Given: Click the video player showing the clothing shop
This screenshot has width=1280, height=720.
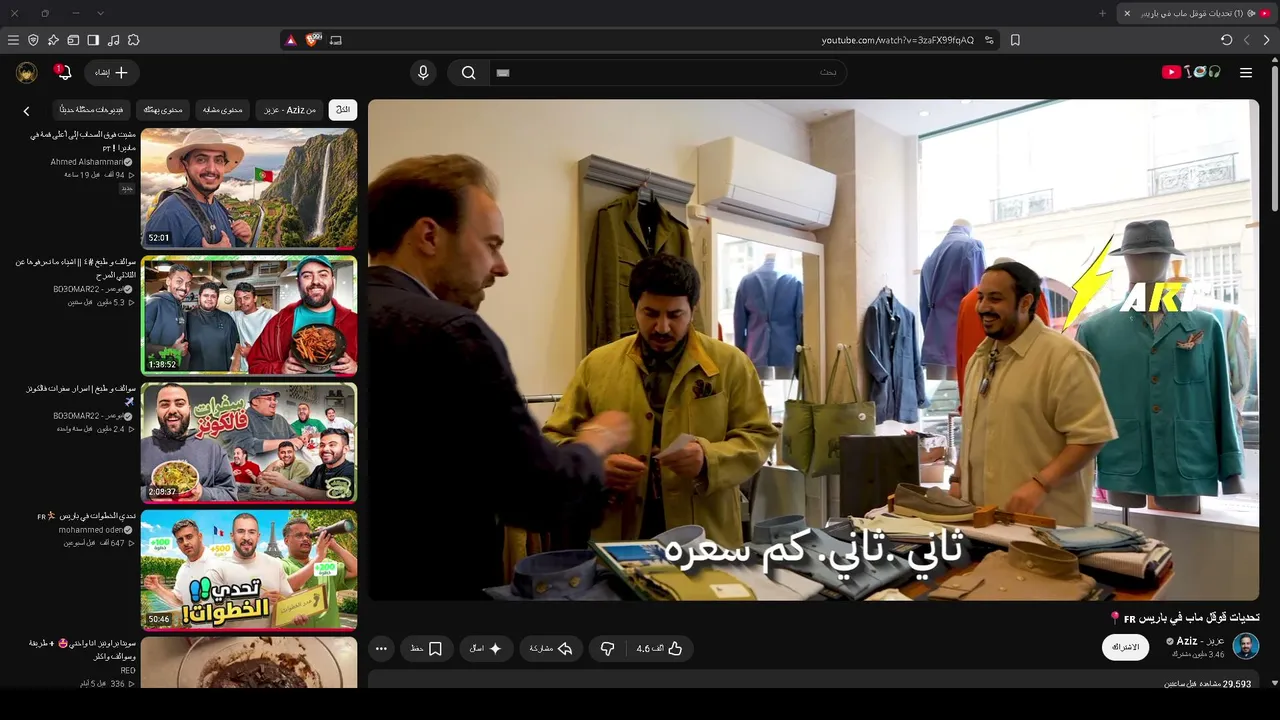Looking at the screenshot, I should click(x=813, y=350).
